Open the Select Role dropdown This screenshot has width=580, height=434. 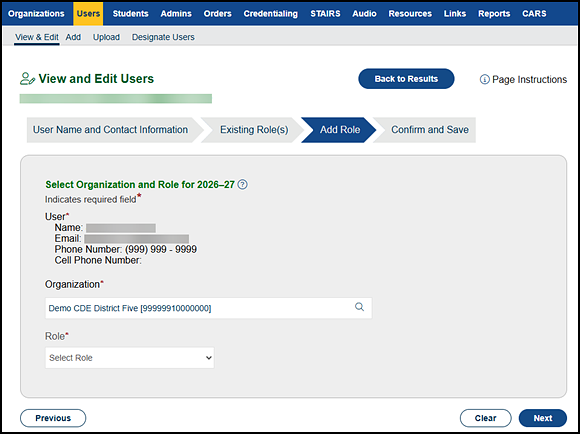129,358
